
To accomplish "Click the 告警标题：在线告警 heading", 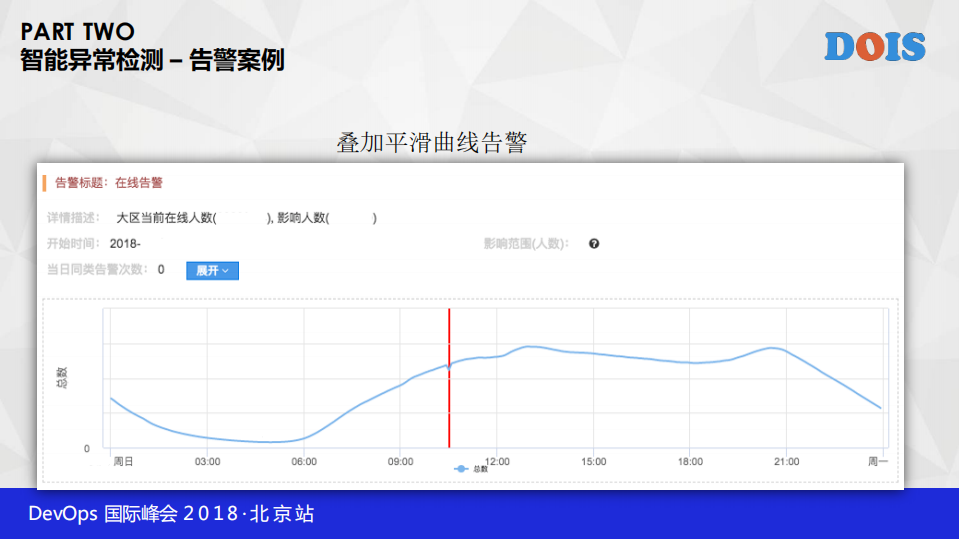I will [x=108, y=183].
